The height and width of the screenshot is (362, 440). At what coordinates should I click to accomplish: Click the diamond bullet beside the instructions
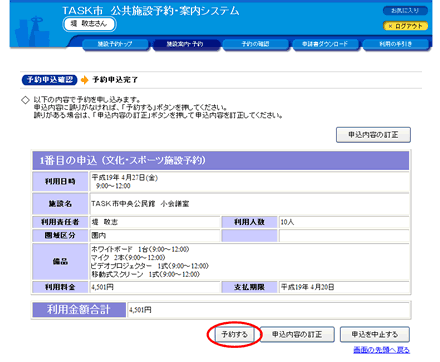[x=25, y=100]
